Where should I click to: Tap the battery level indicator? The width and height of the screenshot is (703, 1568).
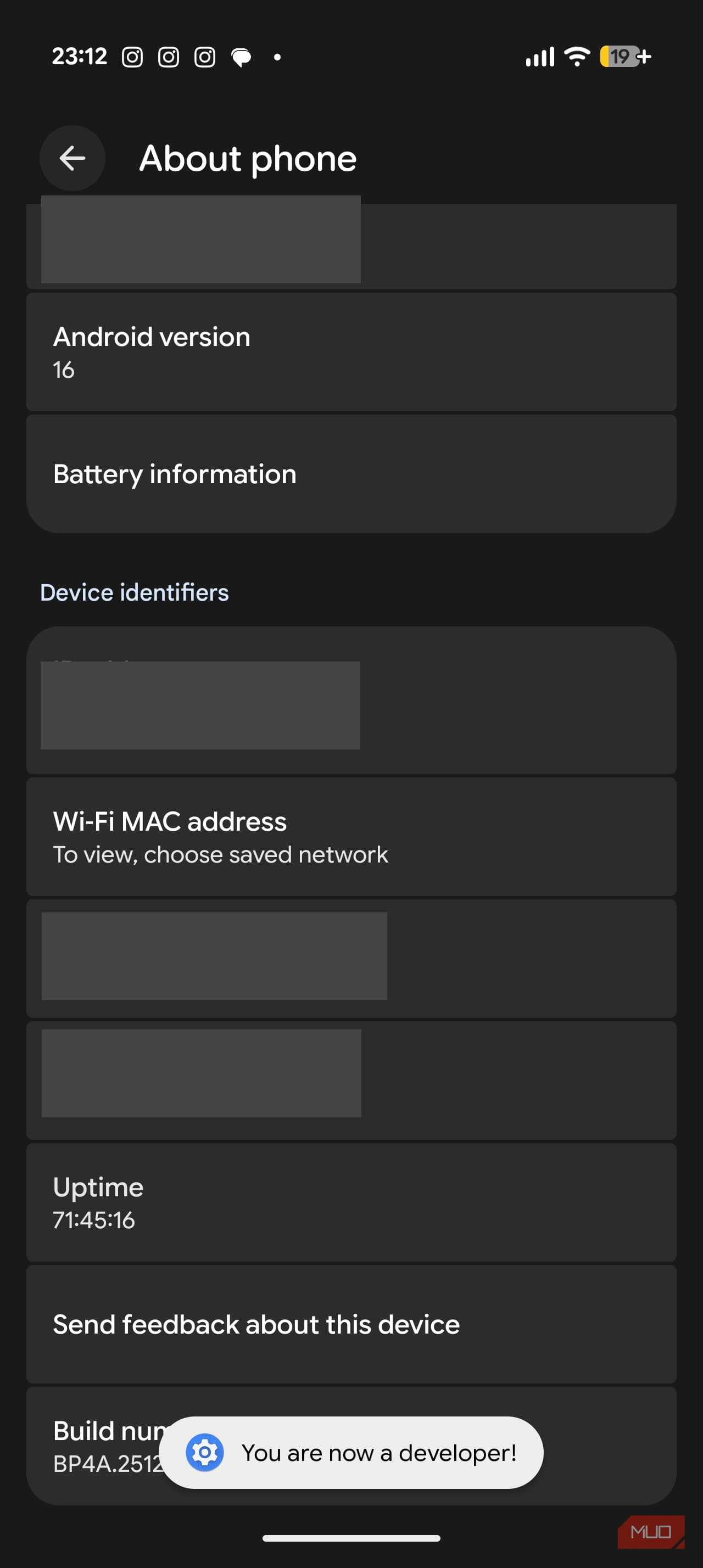(625, 57)
